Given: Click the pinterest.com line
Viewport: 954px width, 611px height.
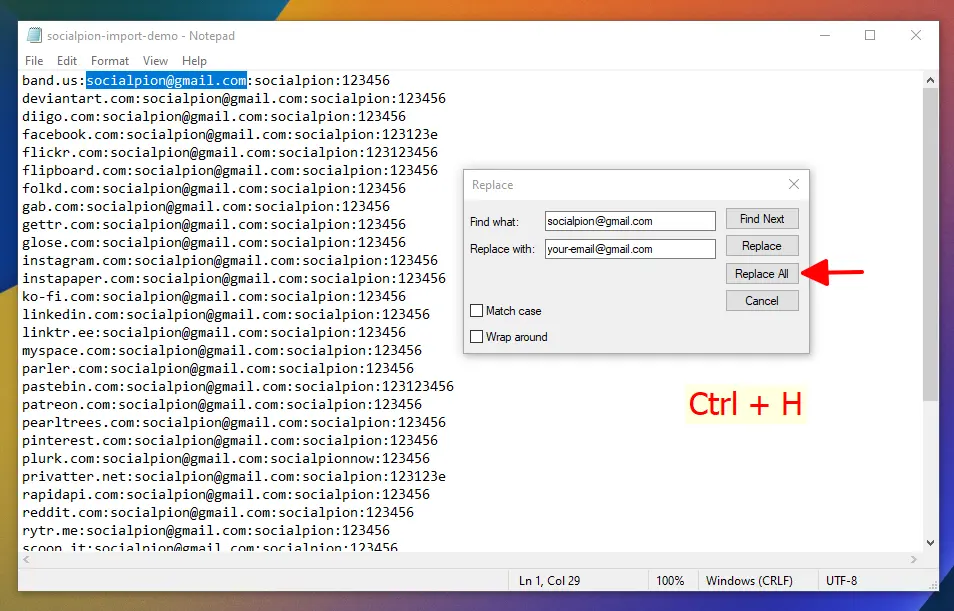Looking at the screenshot, I should pos(230,441).
